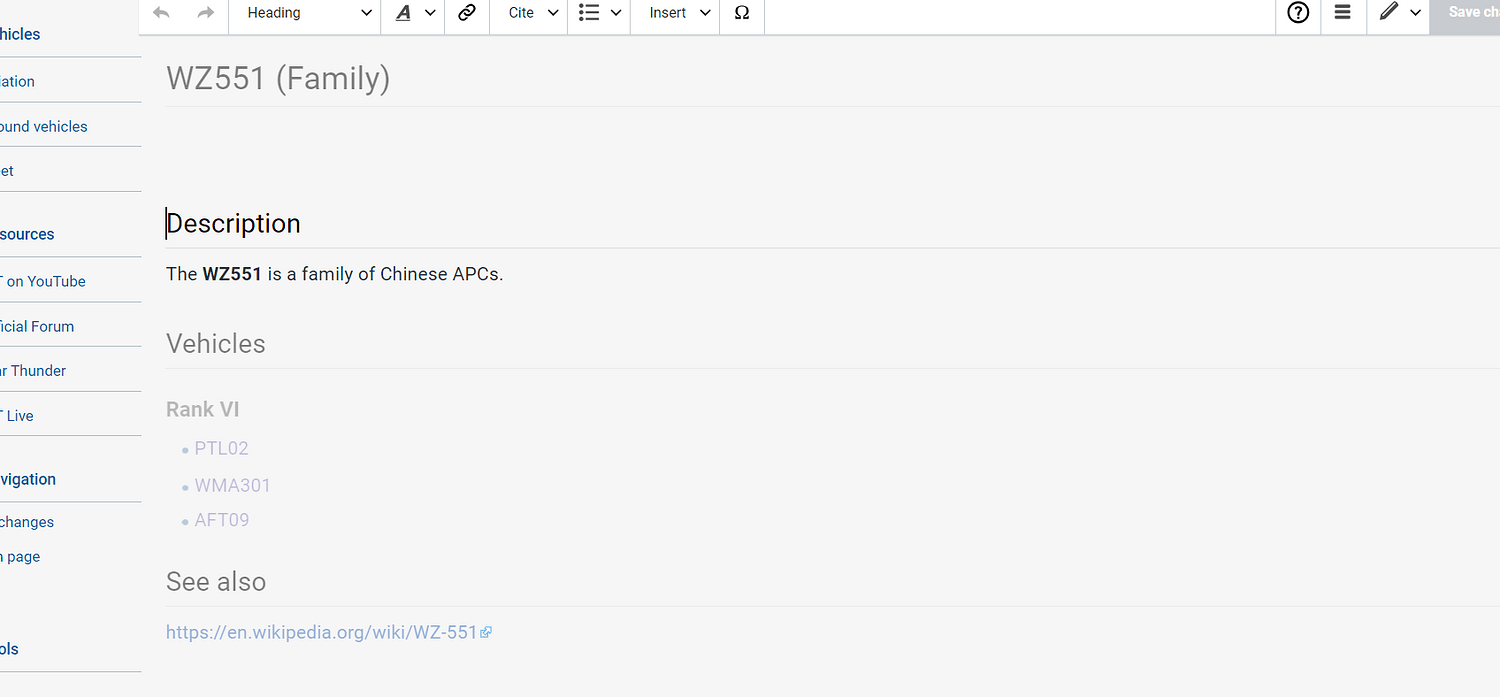Open page options via the hamburger icon

(x=1343, y=12)
